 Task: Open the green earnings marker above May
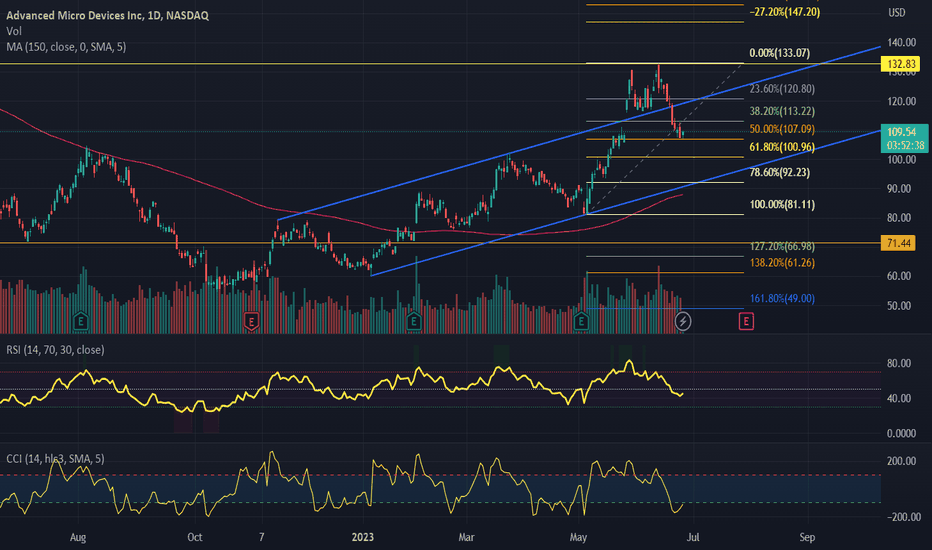[x=581, y=322]
